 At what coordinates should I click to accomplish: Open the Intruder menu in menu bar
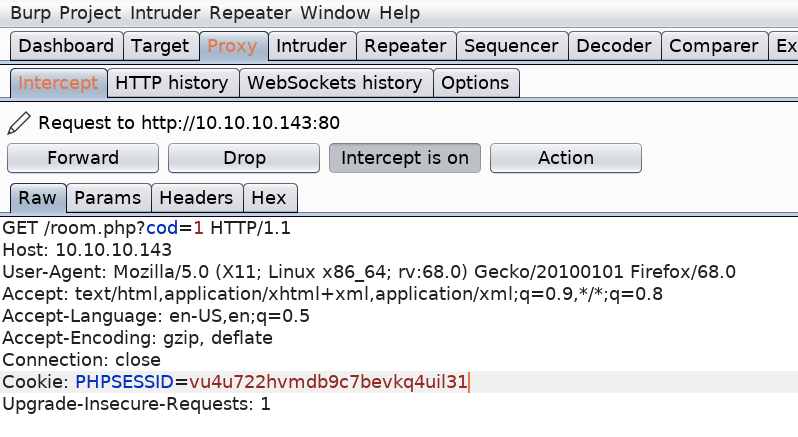[x=178, y=14]
